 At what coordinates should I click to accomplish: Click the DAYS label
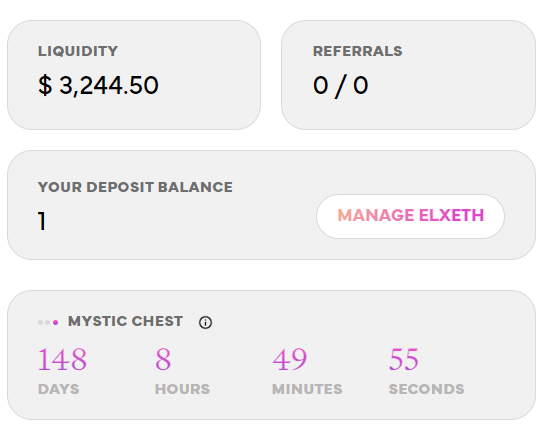(x=59, y=389)
